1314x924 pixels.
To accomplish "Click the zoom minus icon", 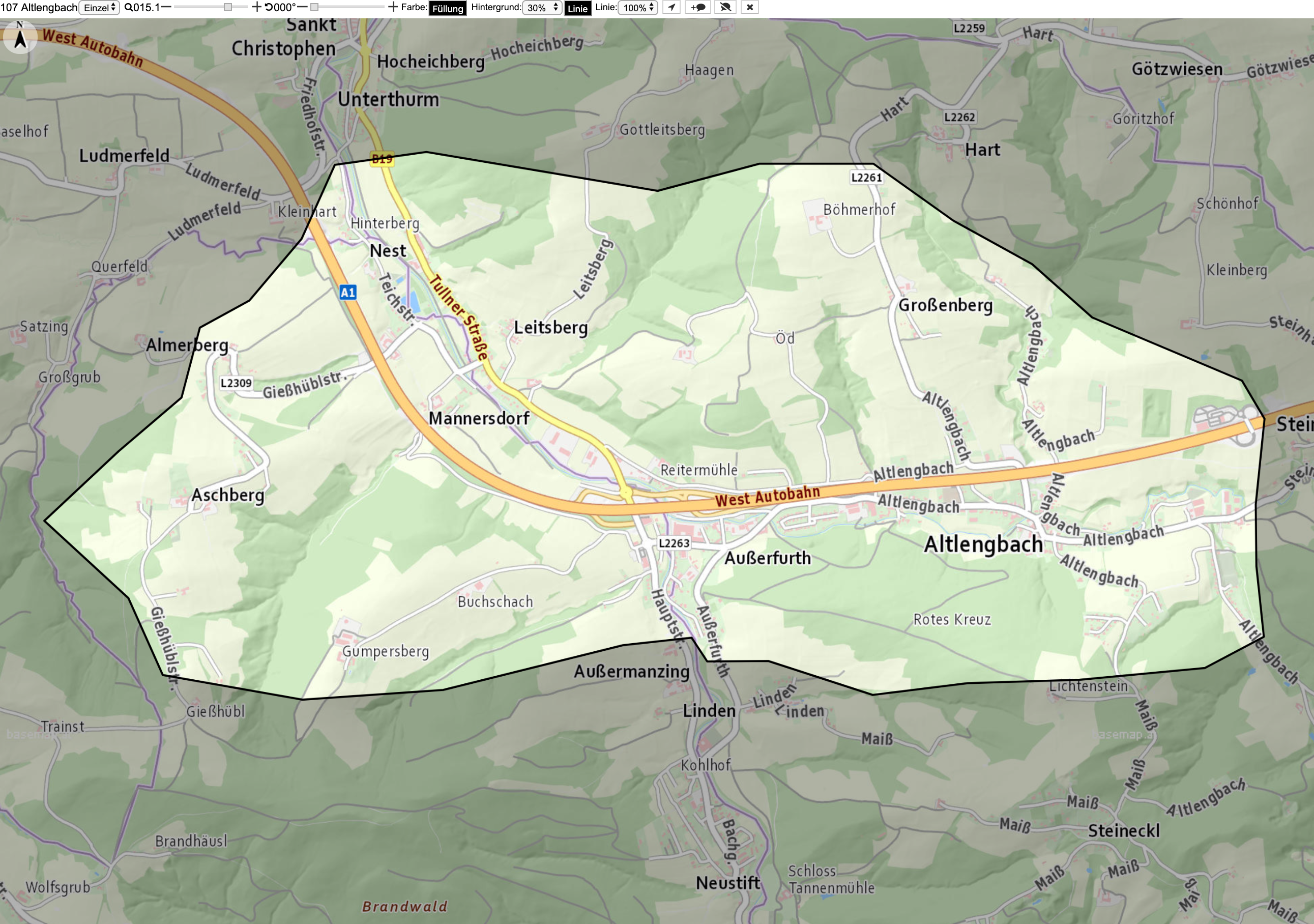I will coord(166,8).
